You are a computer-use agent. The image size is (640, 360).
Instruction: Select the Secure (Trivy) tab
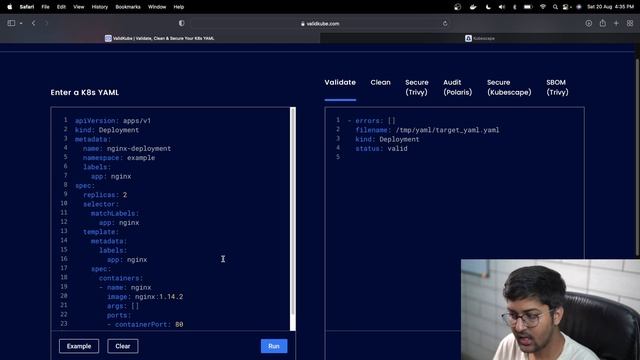(x=417, y=87)
